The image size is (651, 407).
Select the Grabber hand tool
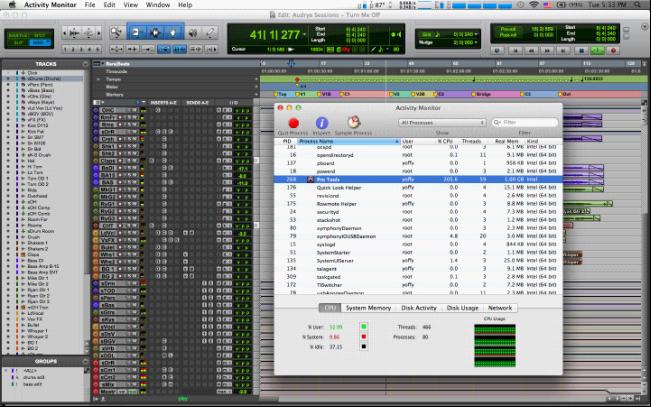coord(174,32)
